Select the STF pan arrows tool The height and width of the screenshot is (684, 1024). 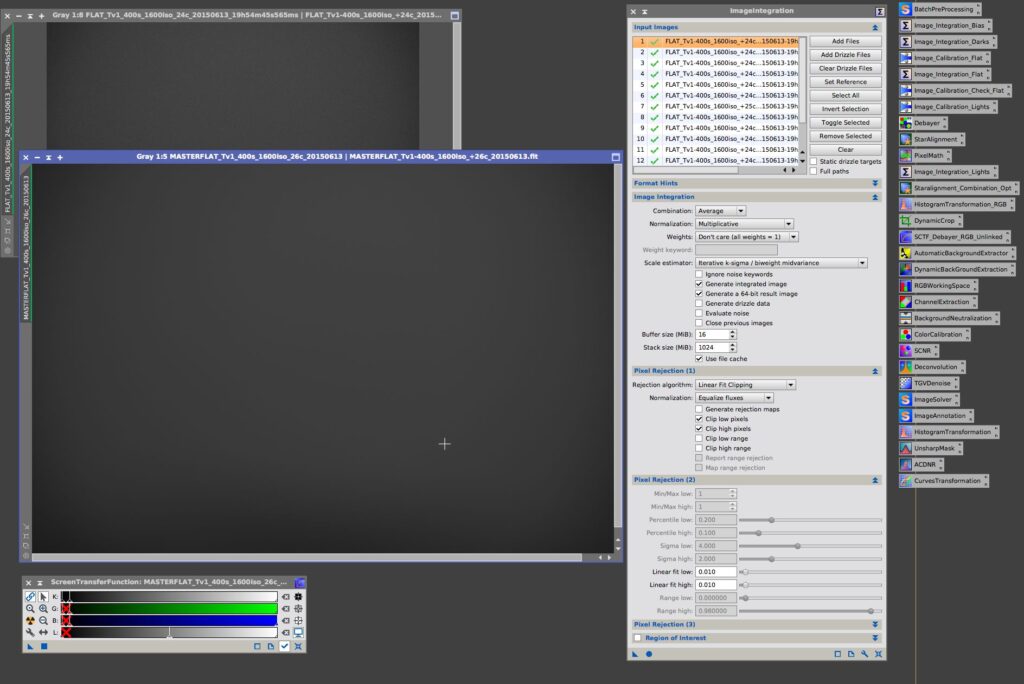[x=43, y=632]
